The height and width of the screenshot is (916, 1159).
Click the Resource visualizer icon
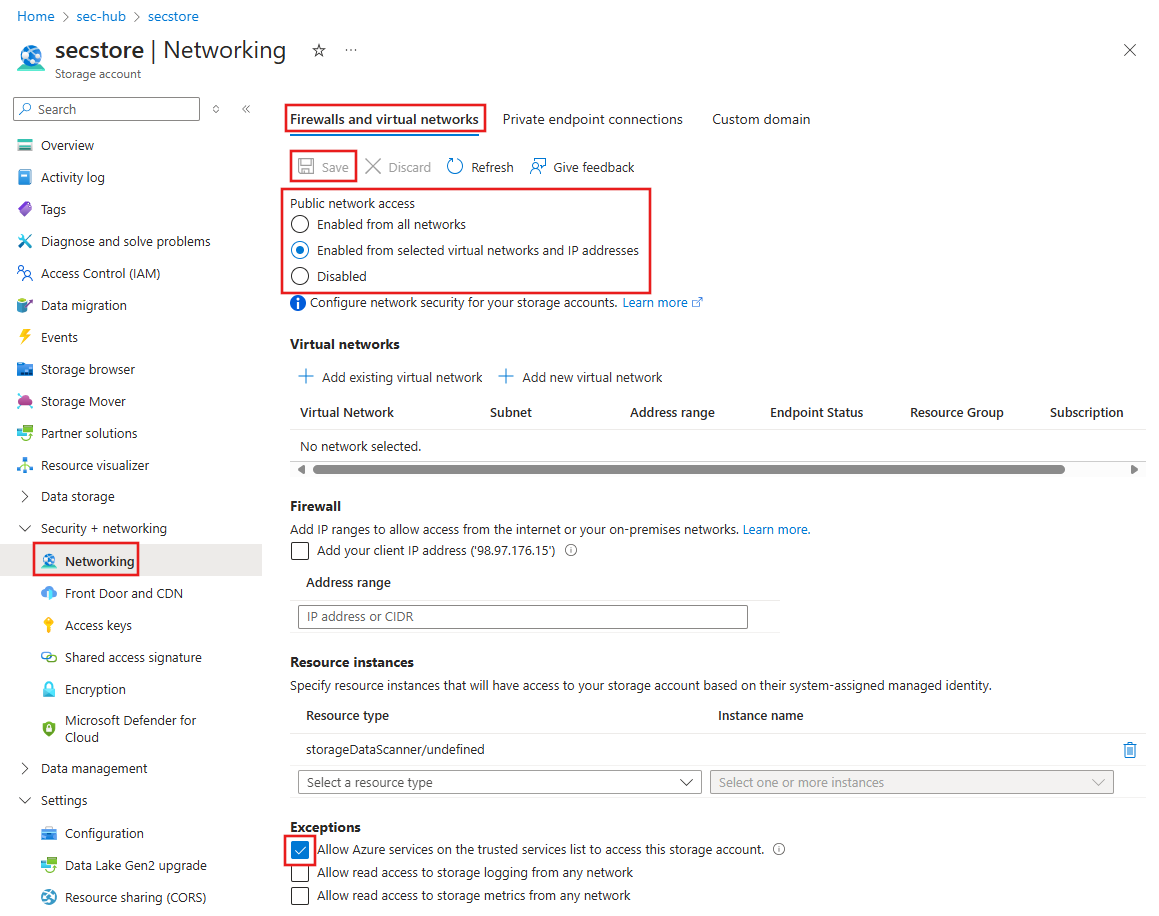25,465
